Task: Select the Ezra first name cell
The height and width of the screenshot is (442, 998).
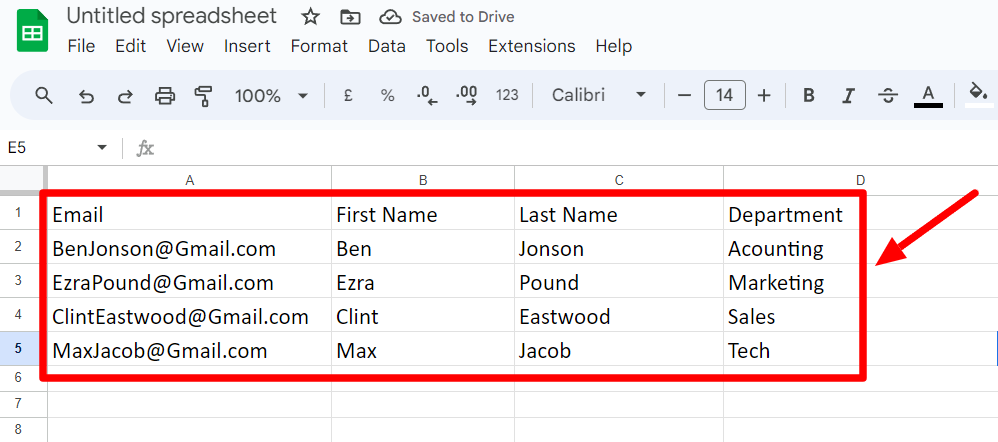Action: 423,281
